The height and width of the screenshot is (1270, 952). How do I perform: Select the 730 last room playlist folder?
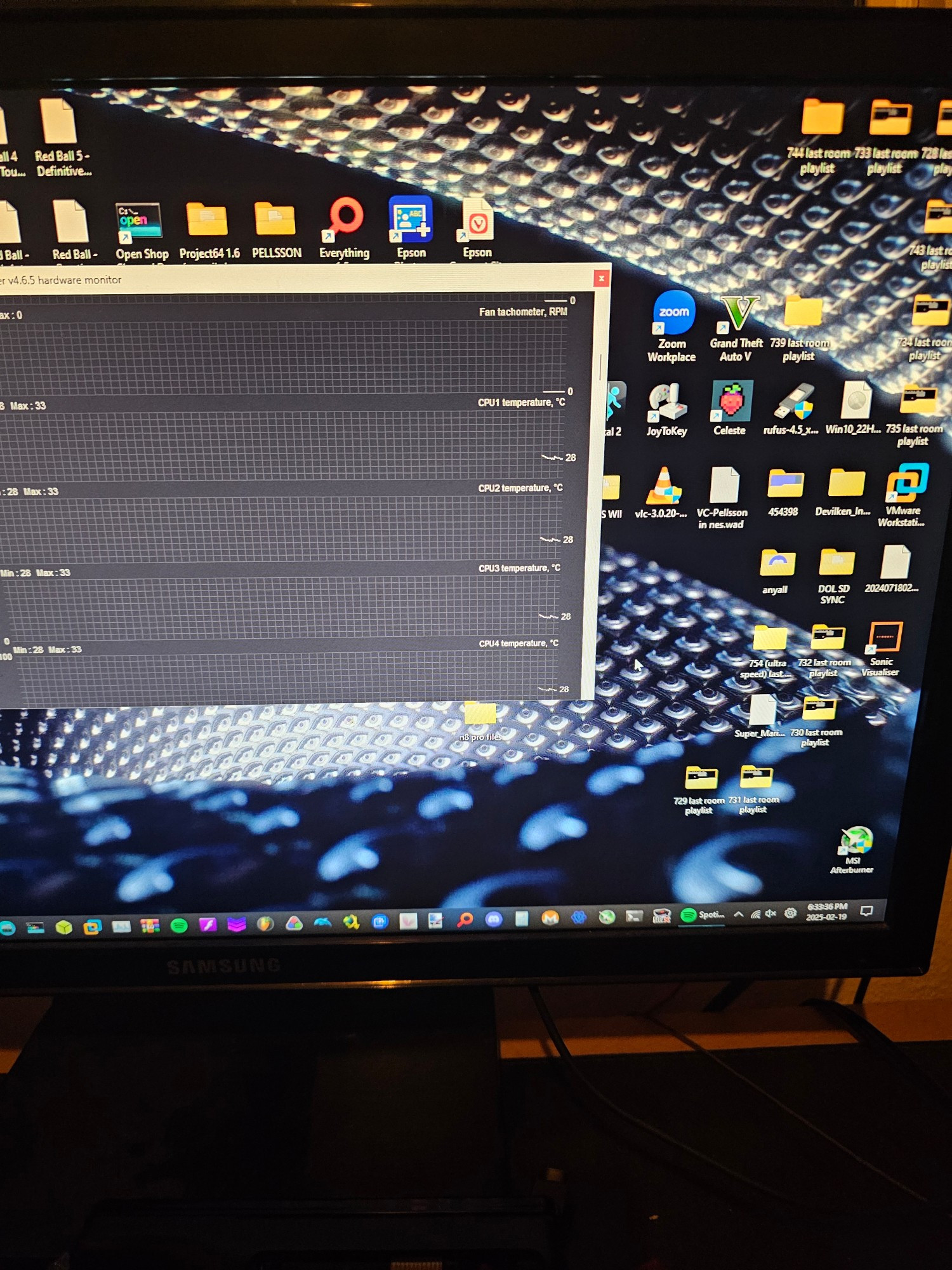[816, 722]
